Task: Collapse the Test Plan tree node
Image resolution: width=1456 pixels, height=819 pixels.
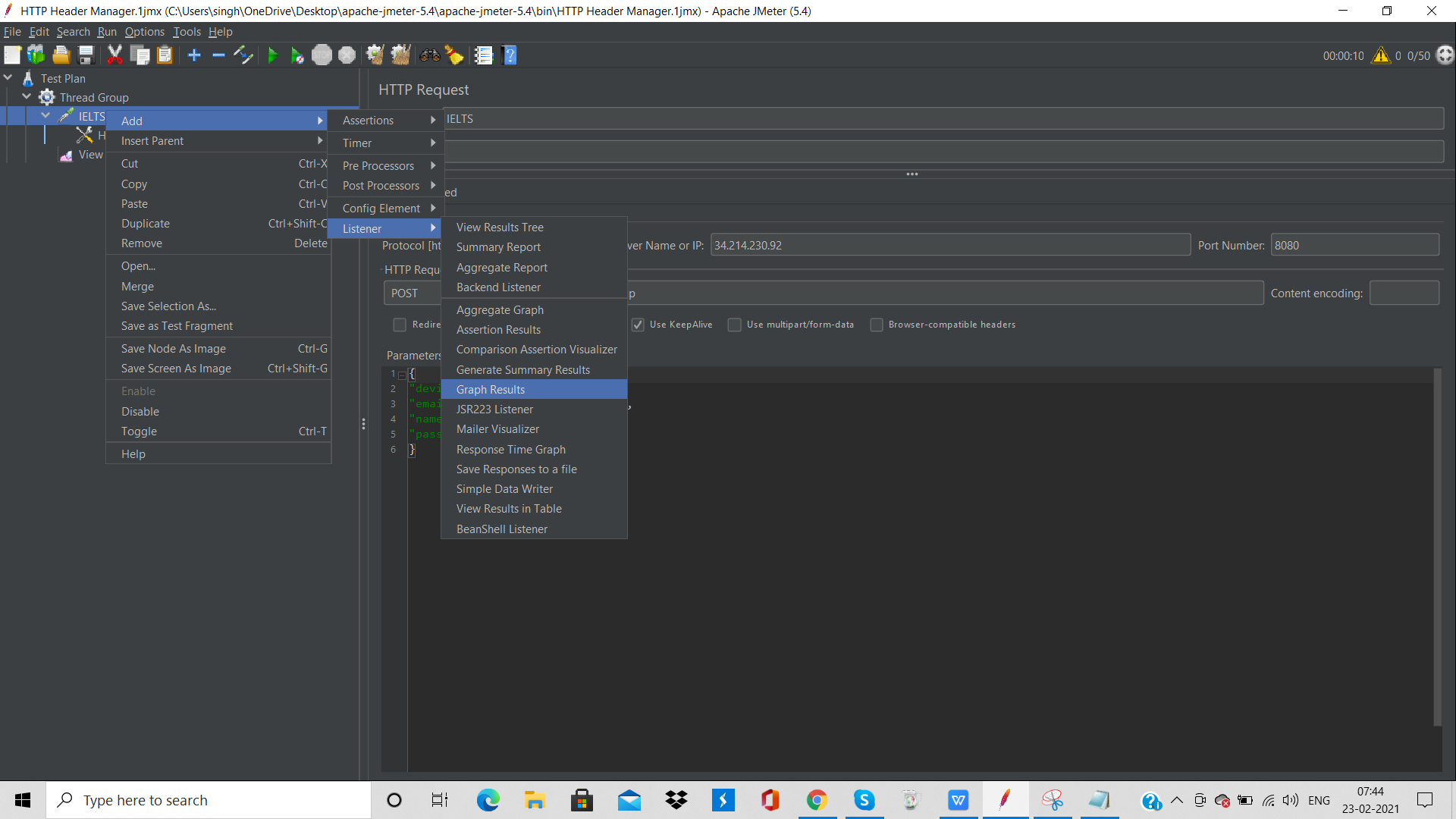Action: point(8,78)
